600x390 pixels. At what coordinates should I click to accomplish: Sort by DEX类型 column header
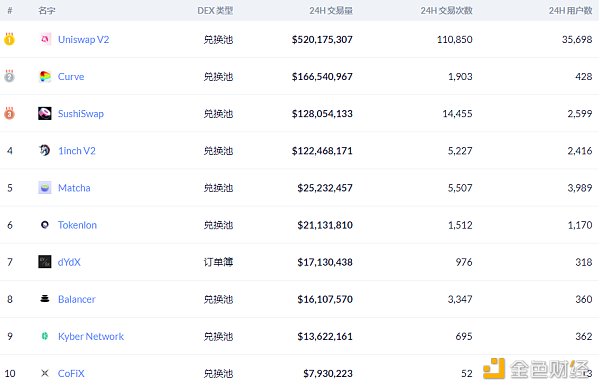tap(215, 11)
